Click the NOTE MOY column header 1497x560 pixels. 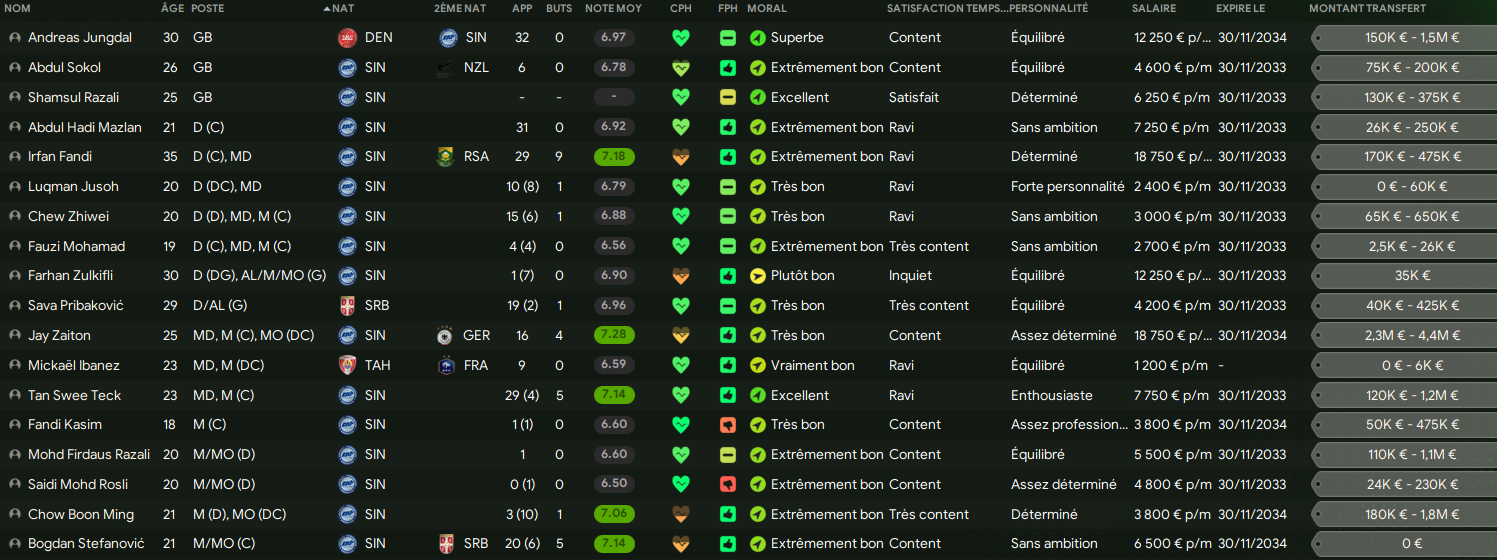613,8
